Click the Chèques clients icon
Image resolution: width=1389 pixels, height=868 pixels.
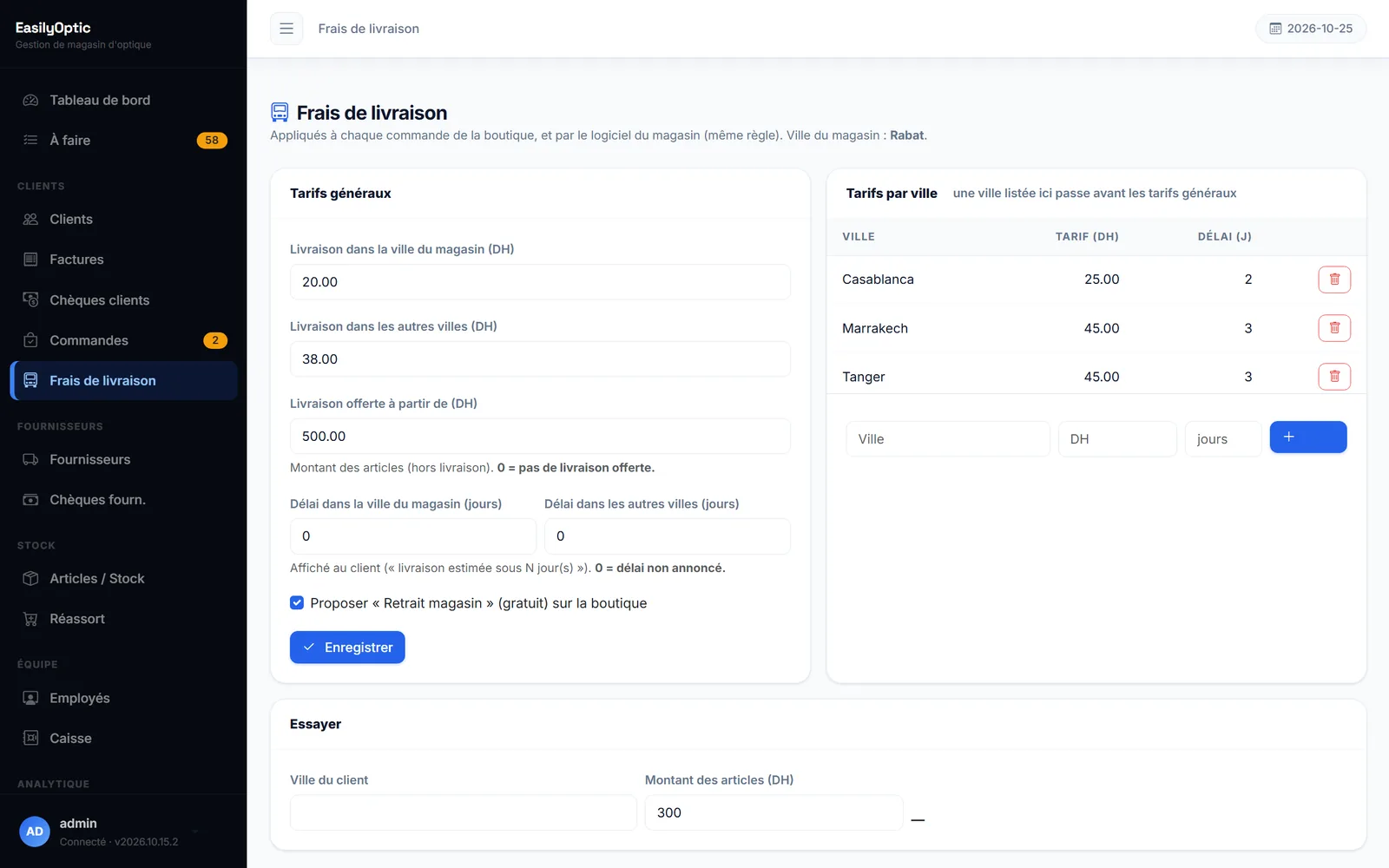tap(30, 299)
